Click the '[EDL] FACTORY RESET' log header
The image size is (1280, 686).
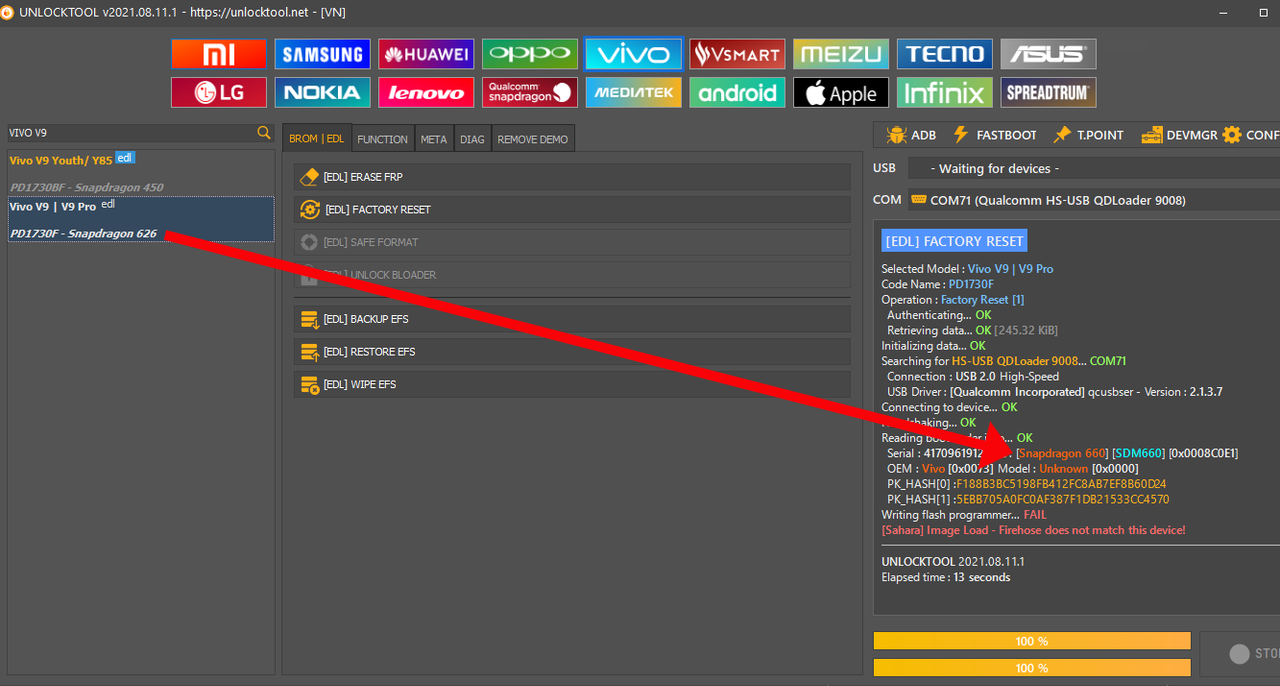coord(954,241)
